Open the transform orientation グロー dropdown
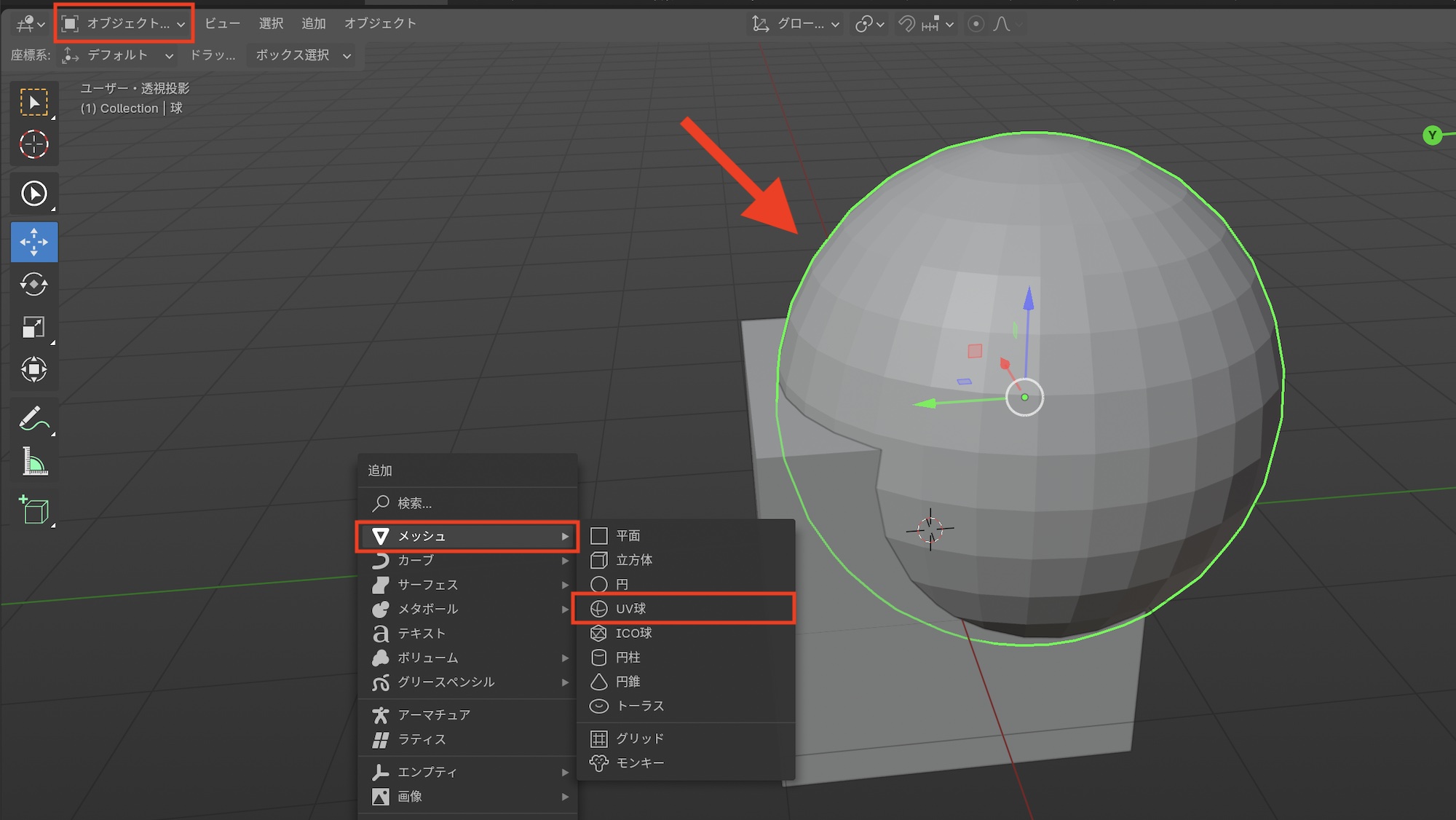The height and width of the screenshot is (820, 1456). pyautogui.click(x=796, y=24)
